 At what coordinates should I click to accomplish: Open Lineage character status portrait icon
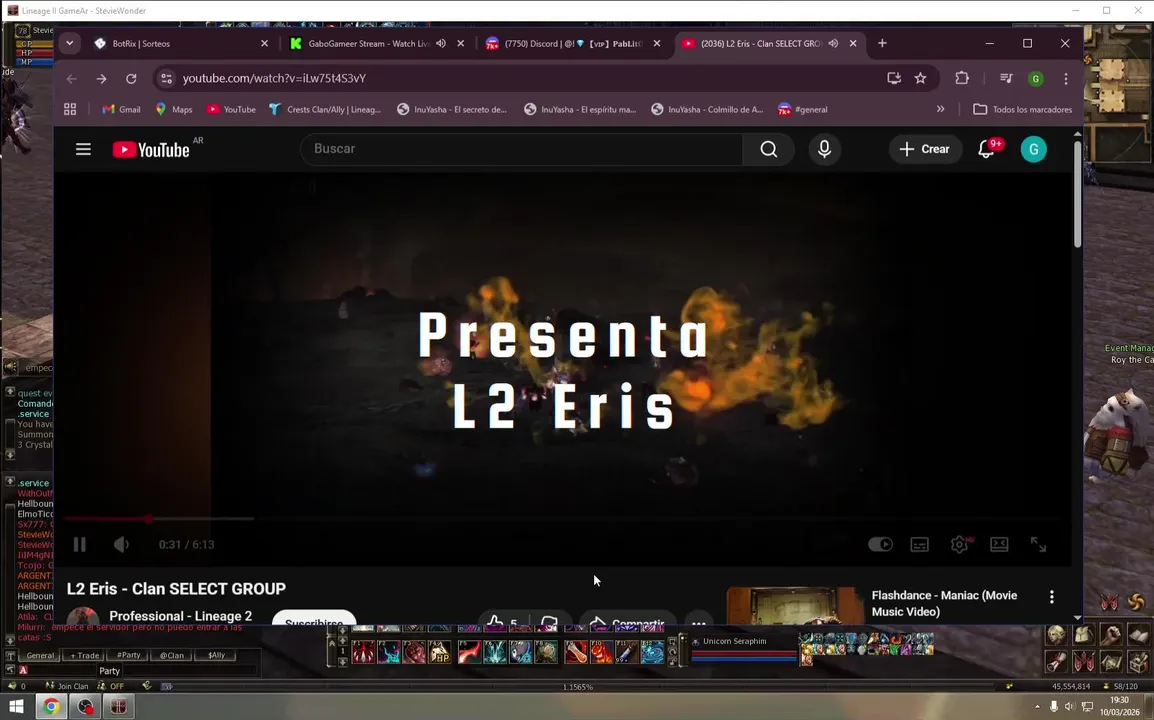click(x=1056, y=635)
